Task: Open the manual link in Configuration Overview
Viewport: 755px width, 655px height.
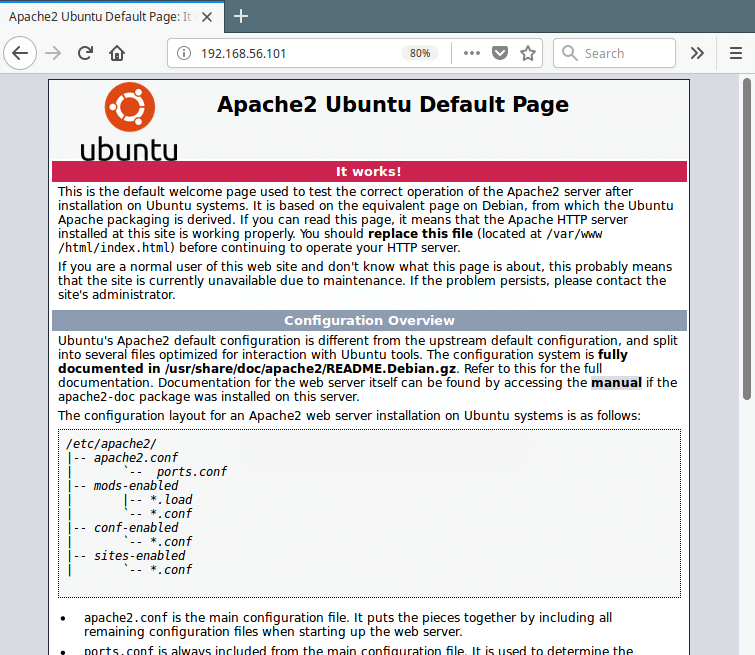Action: pyautogui.click(x=616, y=382)
